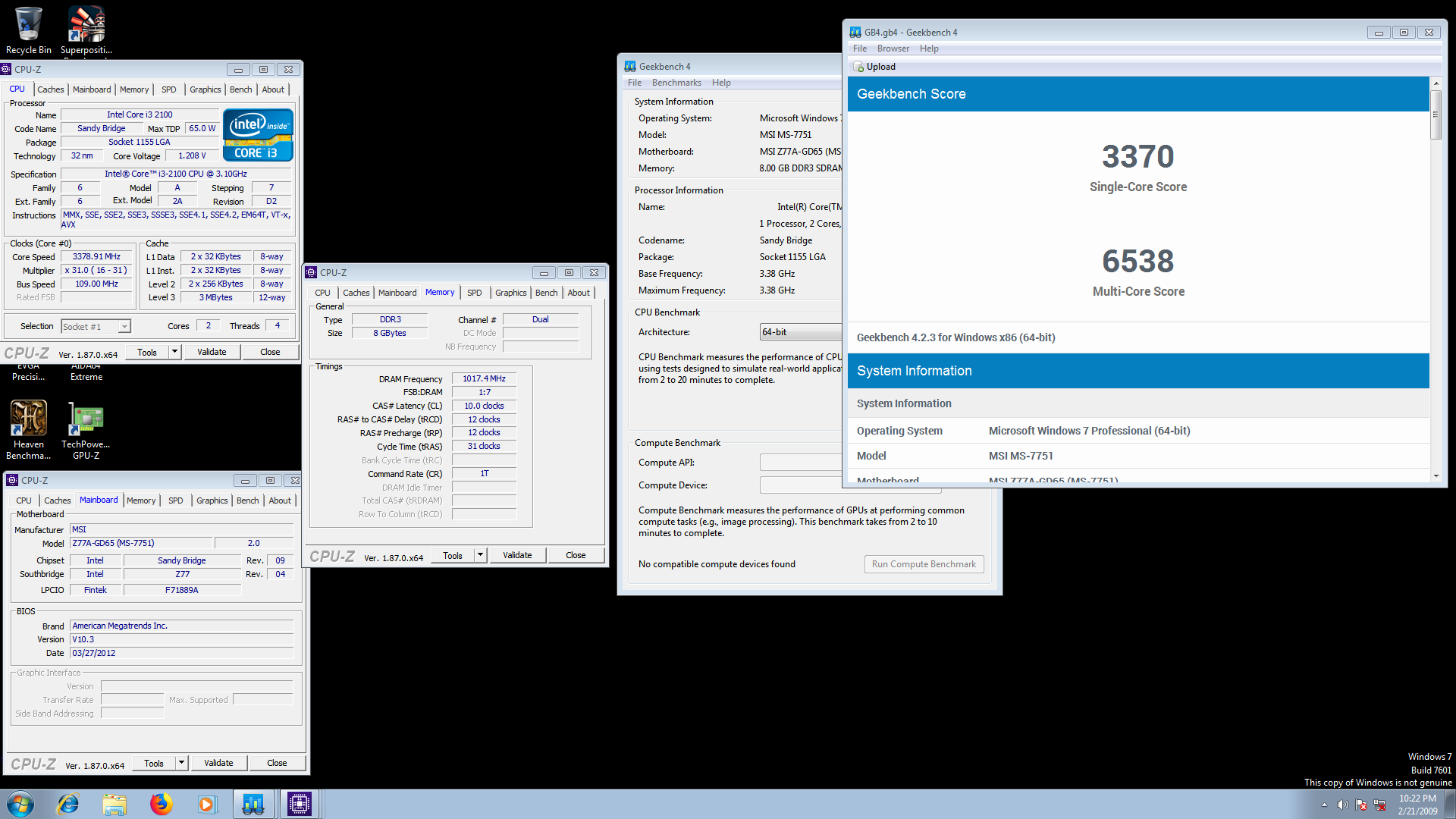Switch to CPU-Z taskbar button
The height and width of the screenshot is (819, 1456).
300,804
